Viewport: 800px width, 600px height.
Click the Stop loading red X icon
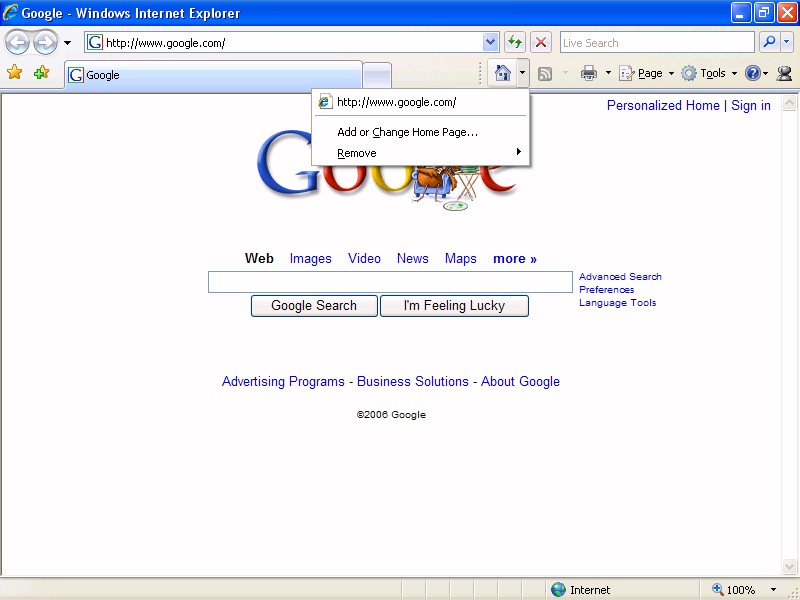click(x=541, y=42)
